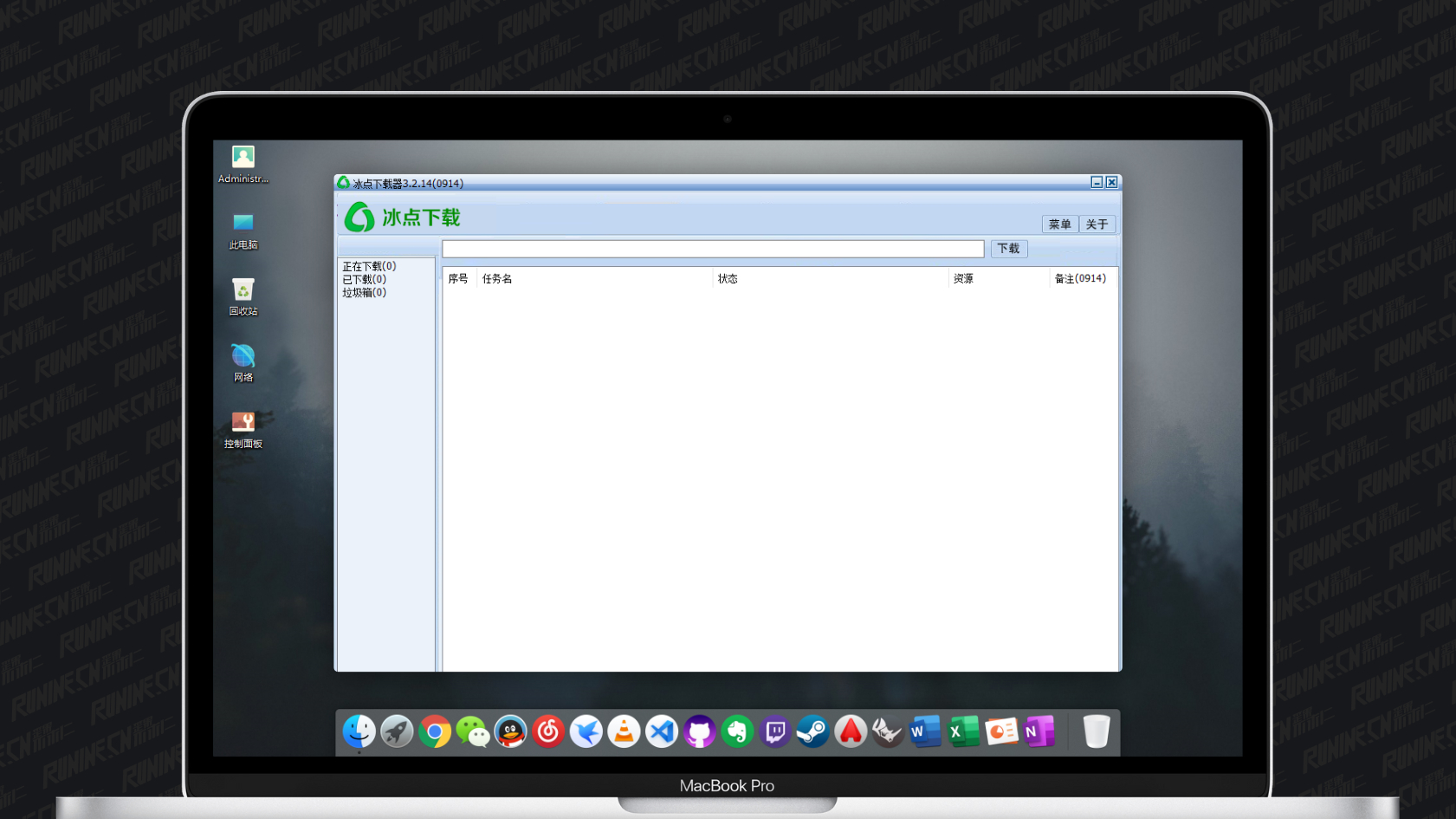Open the blue bird app icon
Screen dimensions: 1456x819
[586, 731]
